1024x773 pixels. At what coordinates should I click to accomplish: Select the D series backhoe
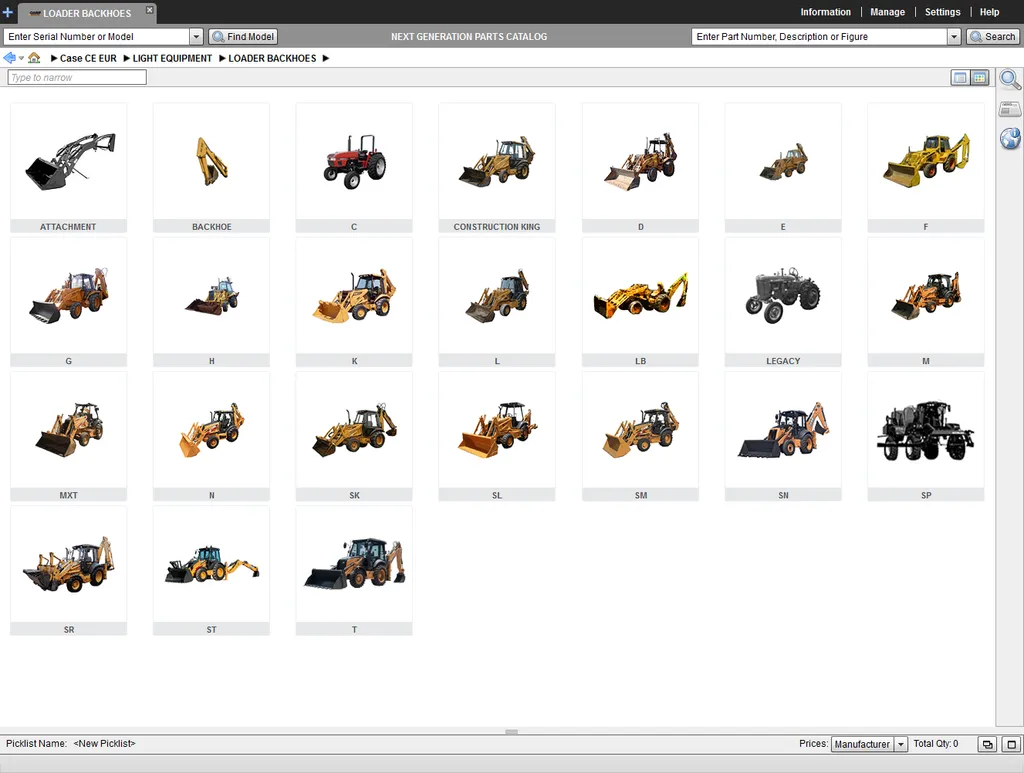pyautogui.click(x=640, y=168)
